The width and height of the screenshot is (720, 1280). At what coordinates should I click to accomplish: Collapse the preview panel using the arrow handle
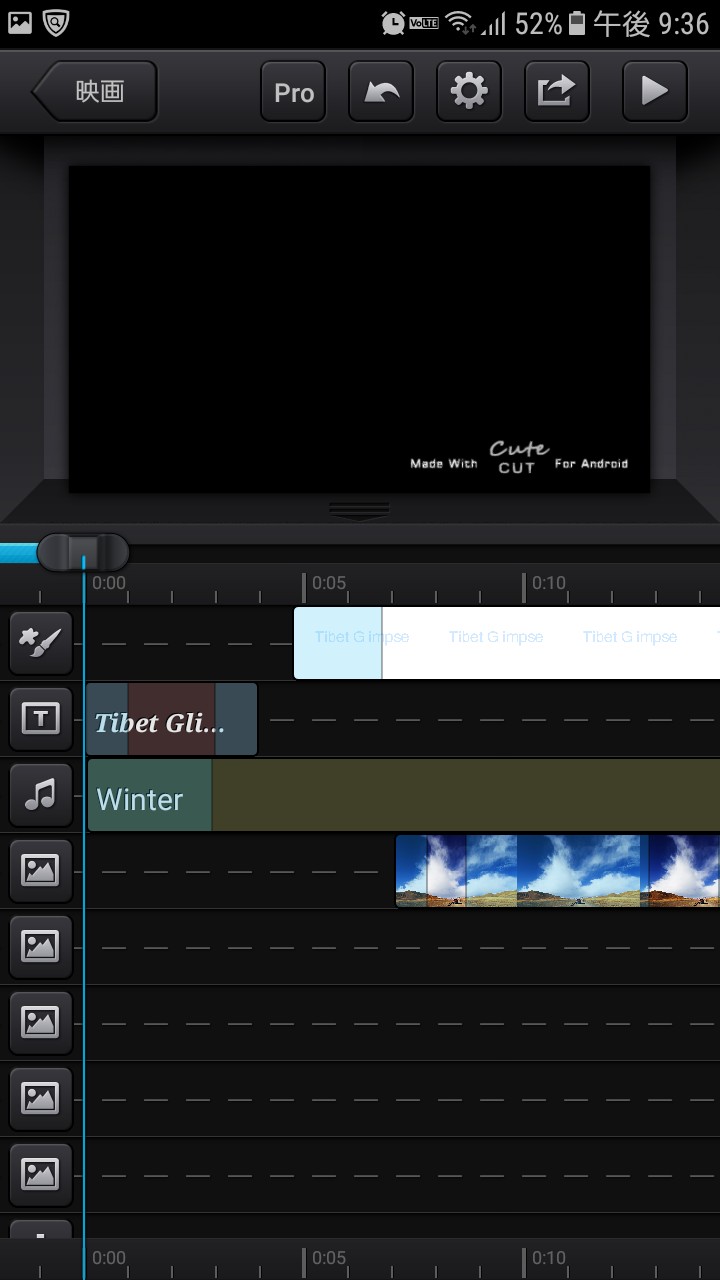pyautogui.click(x=359, y=511)
